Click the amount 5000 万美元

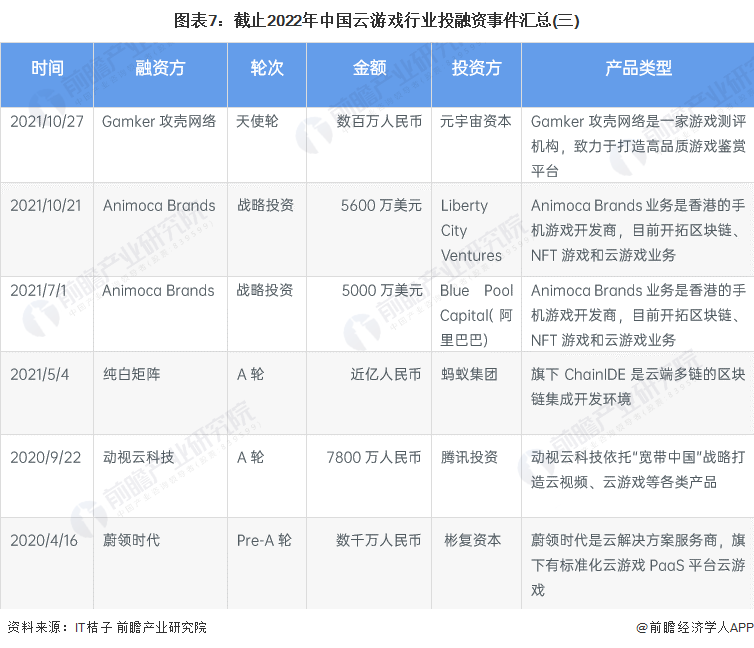click(x=382, y=291)
